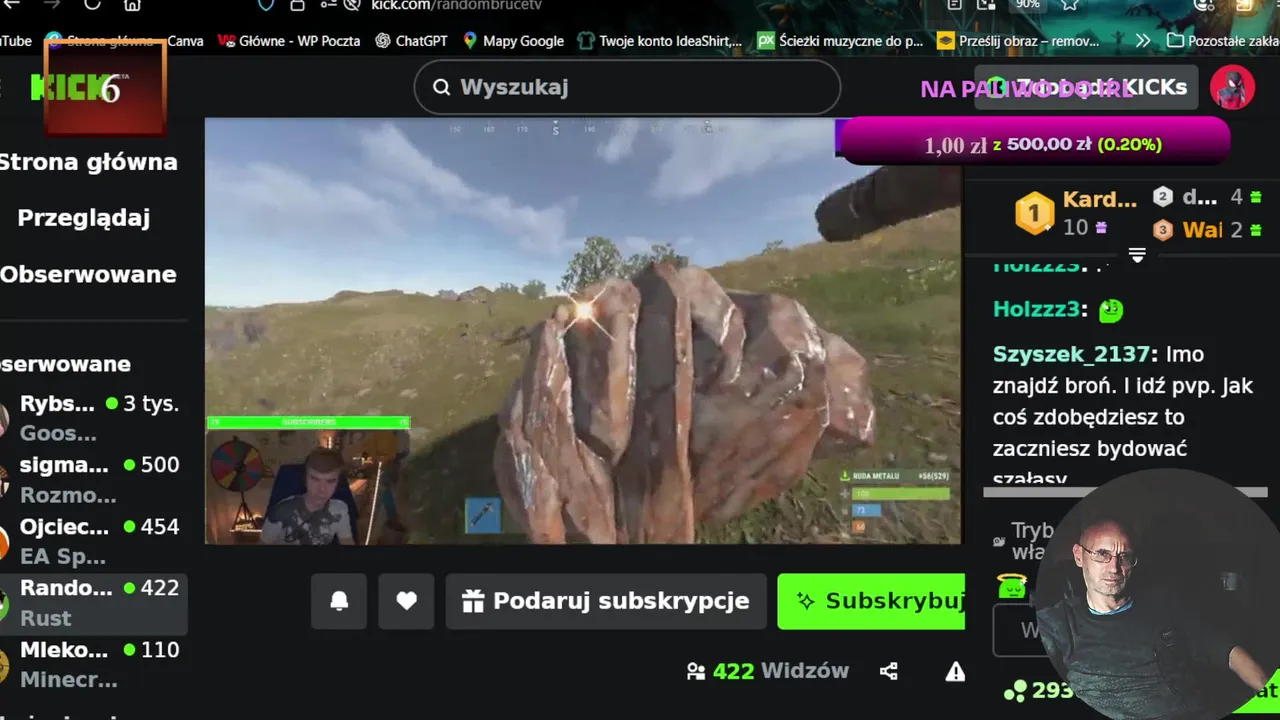The width and height of the screenshot is (1280, 720).
Task: Open Przeglądaj in the sidebar
Action: [x=83, y=218]
